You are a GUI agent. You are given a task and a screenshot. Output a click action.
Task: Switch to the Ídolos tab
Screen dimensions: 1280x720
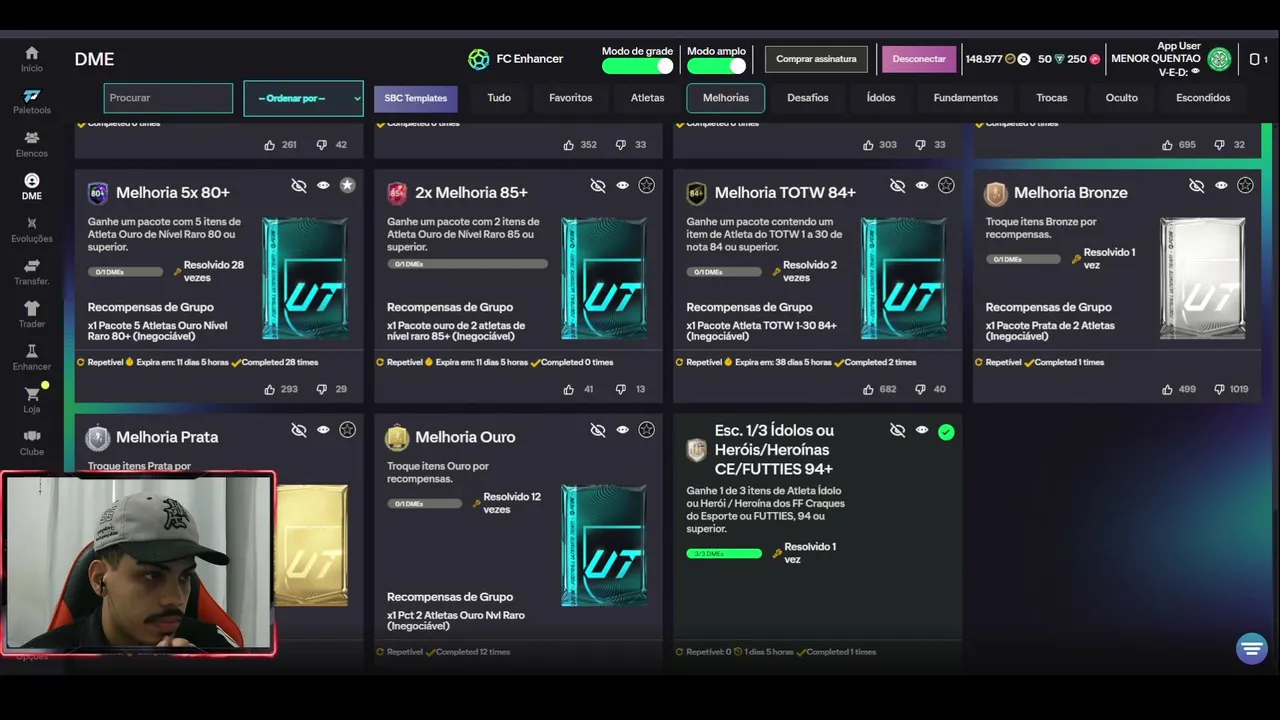click(881, 98)
